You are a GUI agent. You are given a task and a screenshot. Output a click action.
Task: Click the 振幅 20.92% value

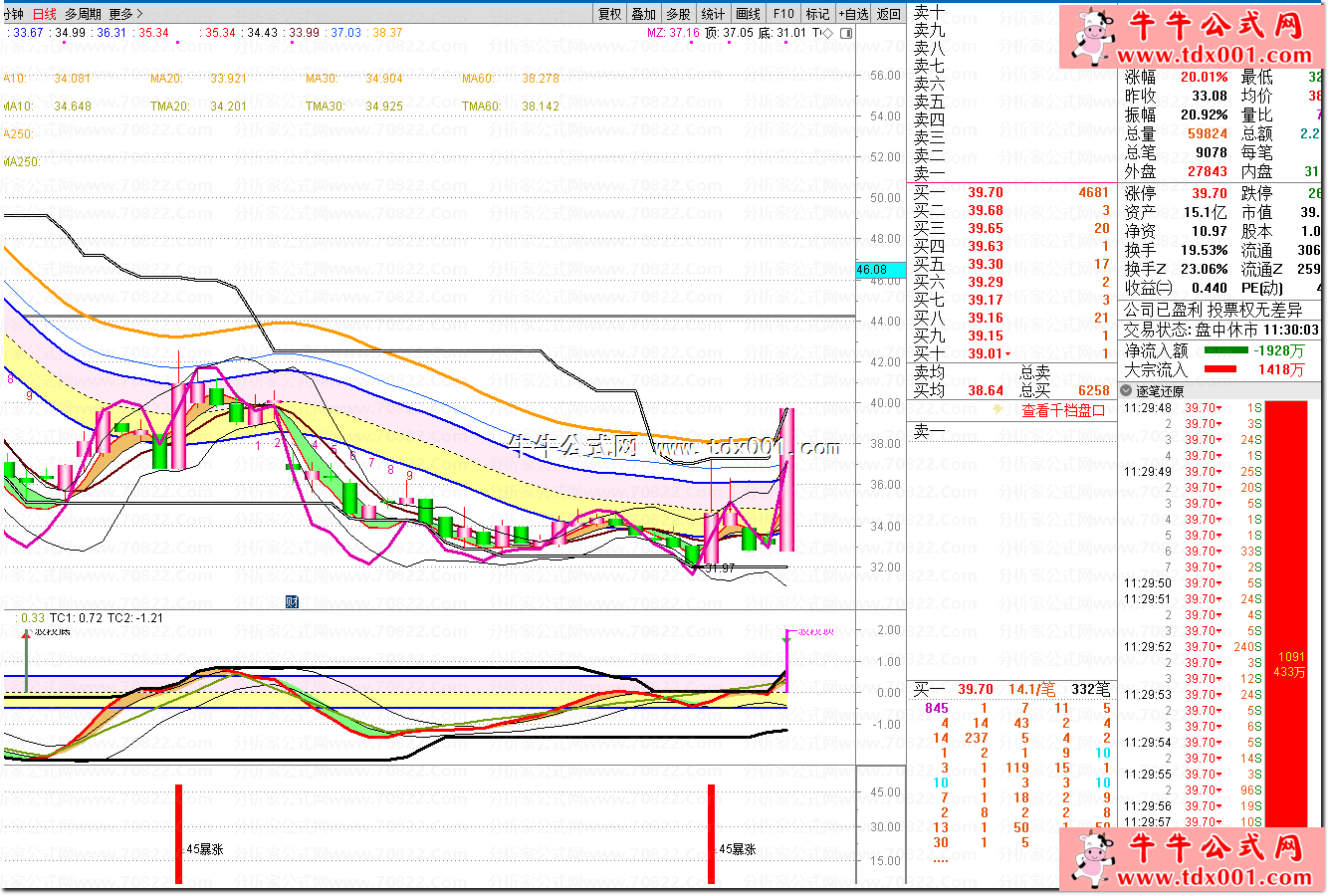tap(1205, 115)
